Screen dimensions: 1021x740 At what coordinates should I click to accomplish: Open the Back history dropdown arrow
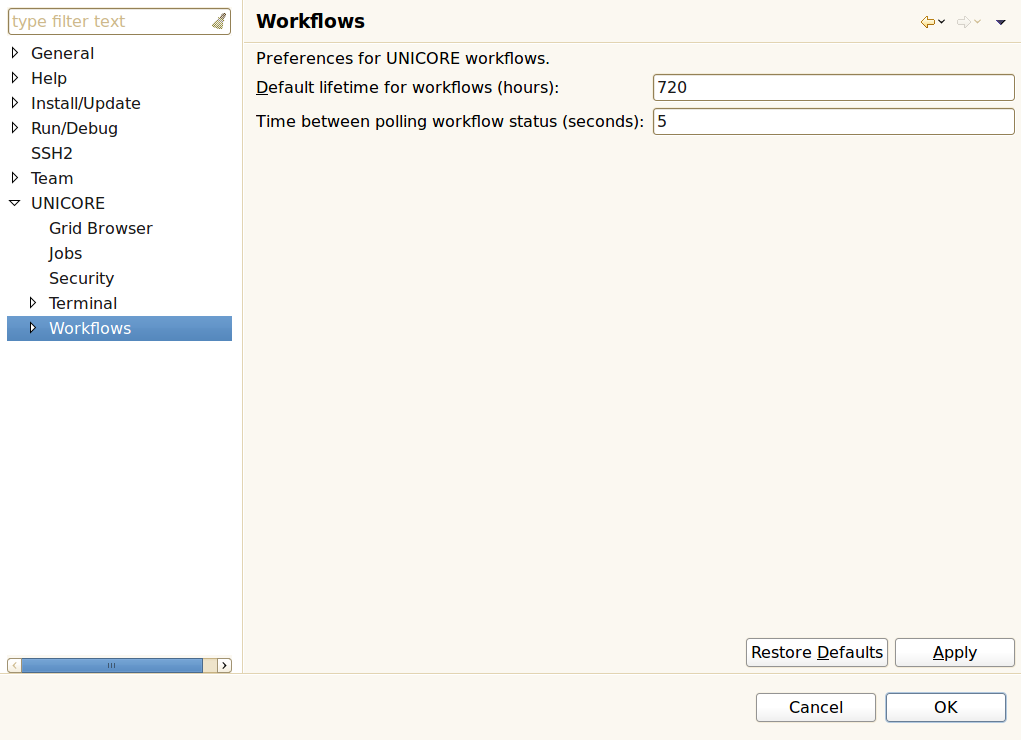[942, 22]
